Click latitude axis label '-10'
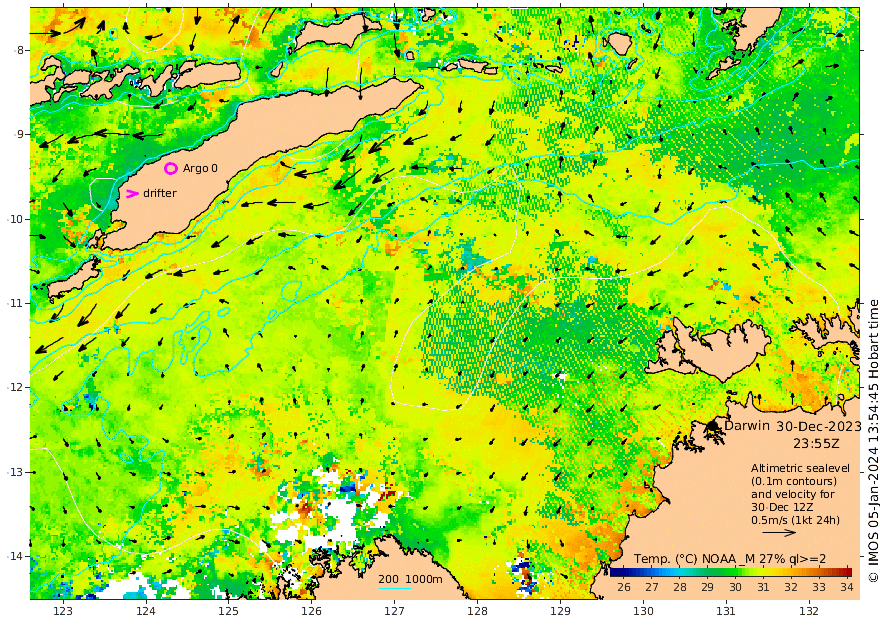 pyautogui.click(x=15, y=219)
